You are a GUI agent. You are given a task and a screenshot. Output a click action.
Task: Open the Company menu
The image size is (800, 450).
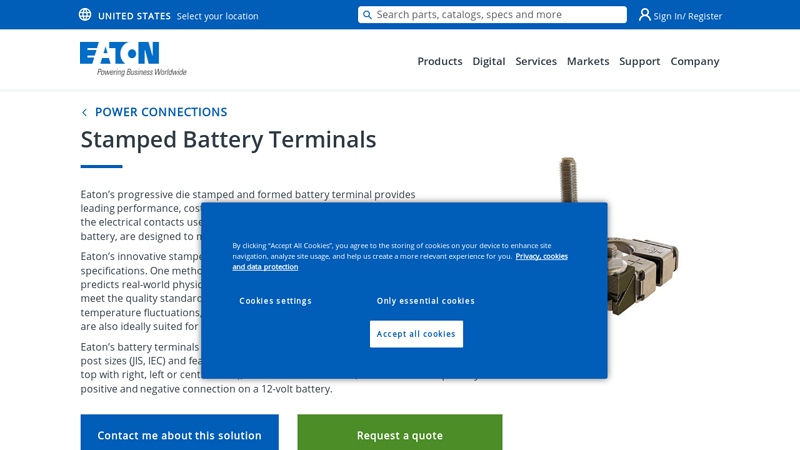coord(694,61)
